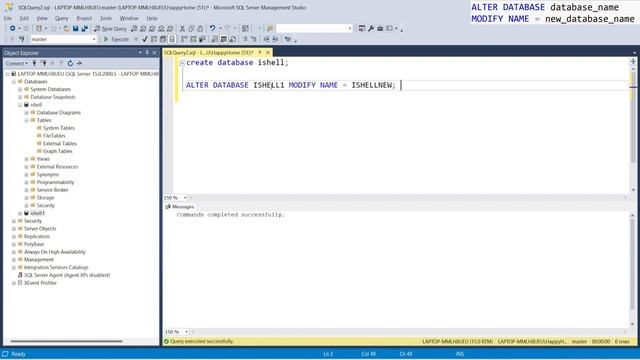Click the Connect Object Explorer plug icon
Viewport: 640px width, 360px height.
click(x=34, y=63)
